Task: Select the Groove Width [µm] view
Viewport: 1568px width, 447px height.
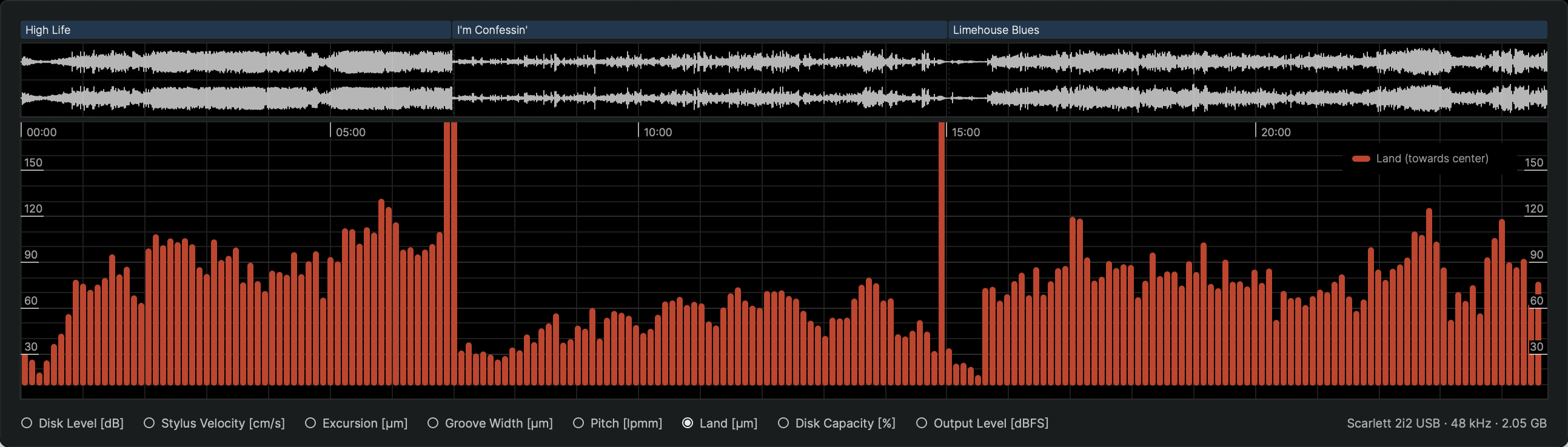Action: pos(433,423)
